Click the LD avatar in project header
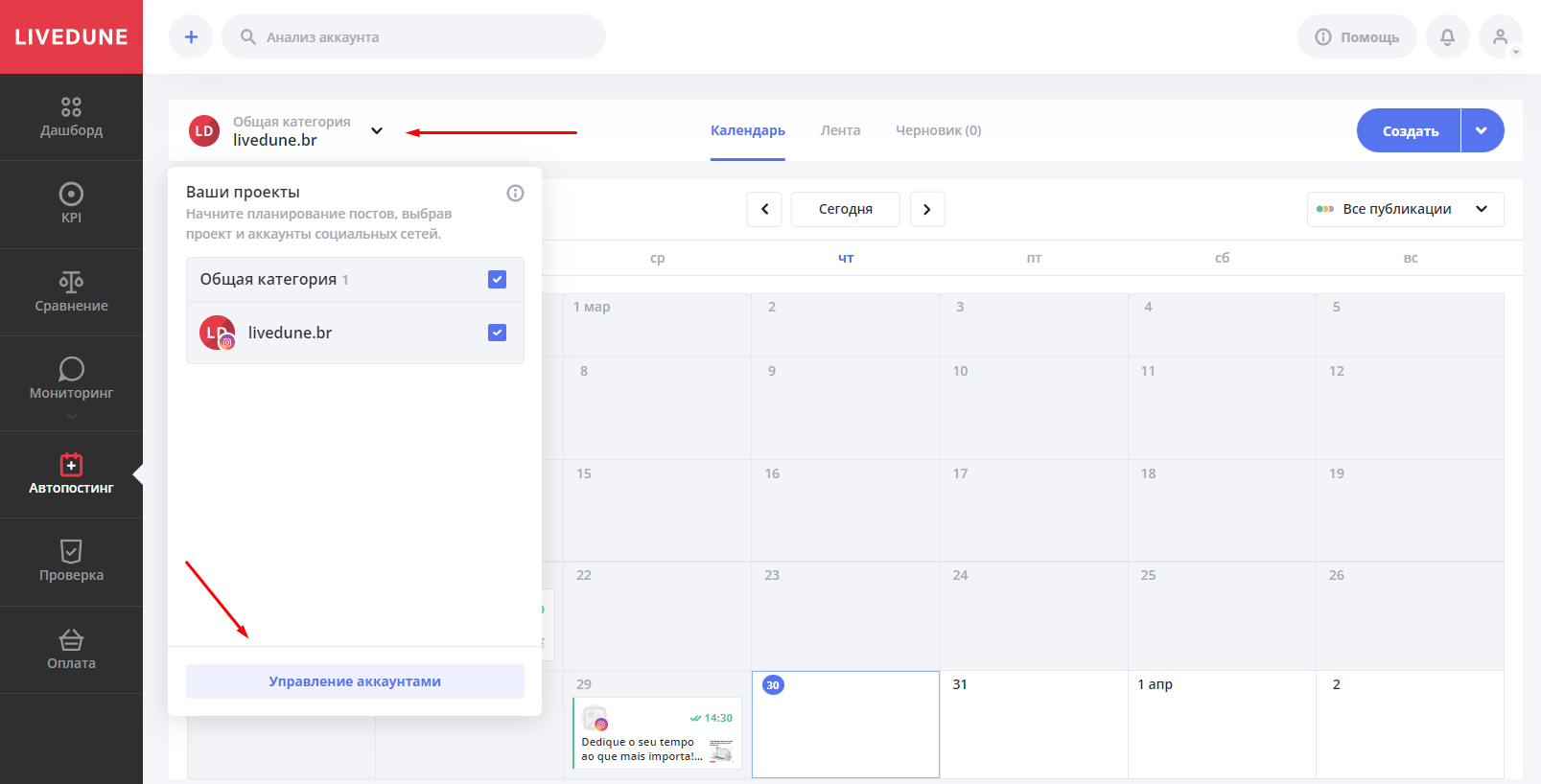Viewport: 1541px width, 784px height. tap(204, 130)
